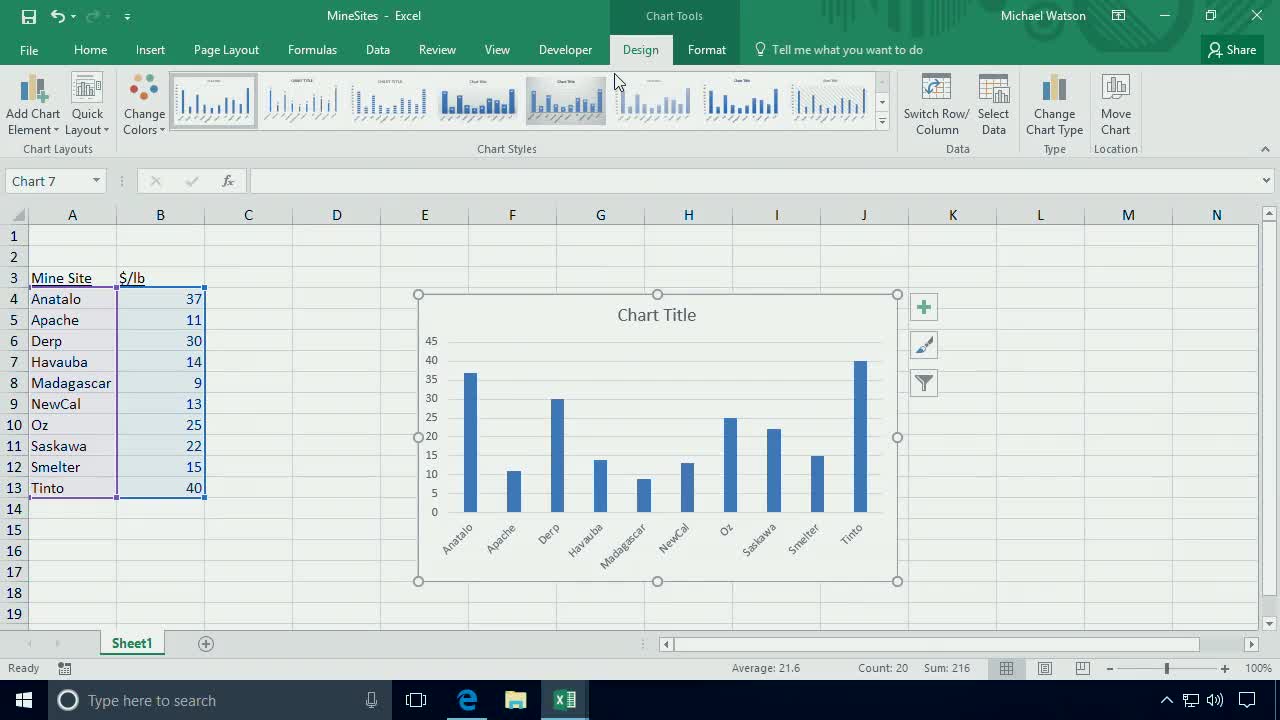This screenshot has width=1280, height=720.
Task: Click the Tell me what you want box
Action: tap(848, 49)
